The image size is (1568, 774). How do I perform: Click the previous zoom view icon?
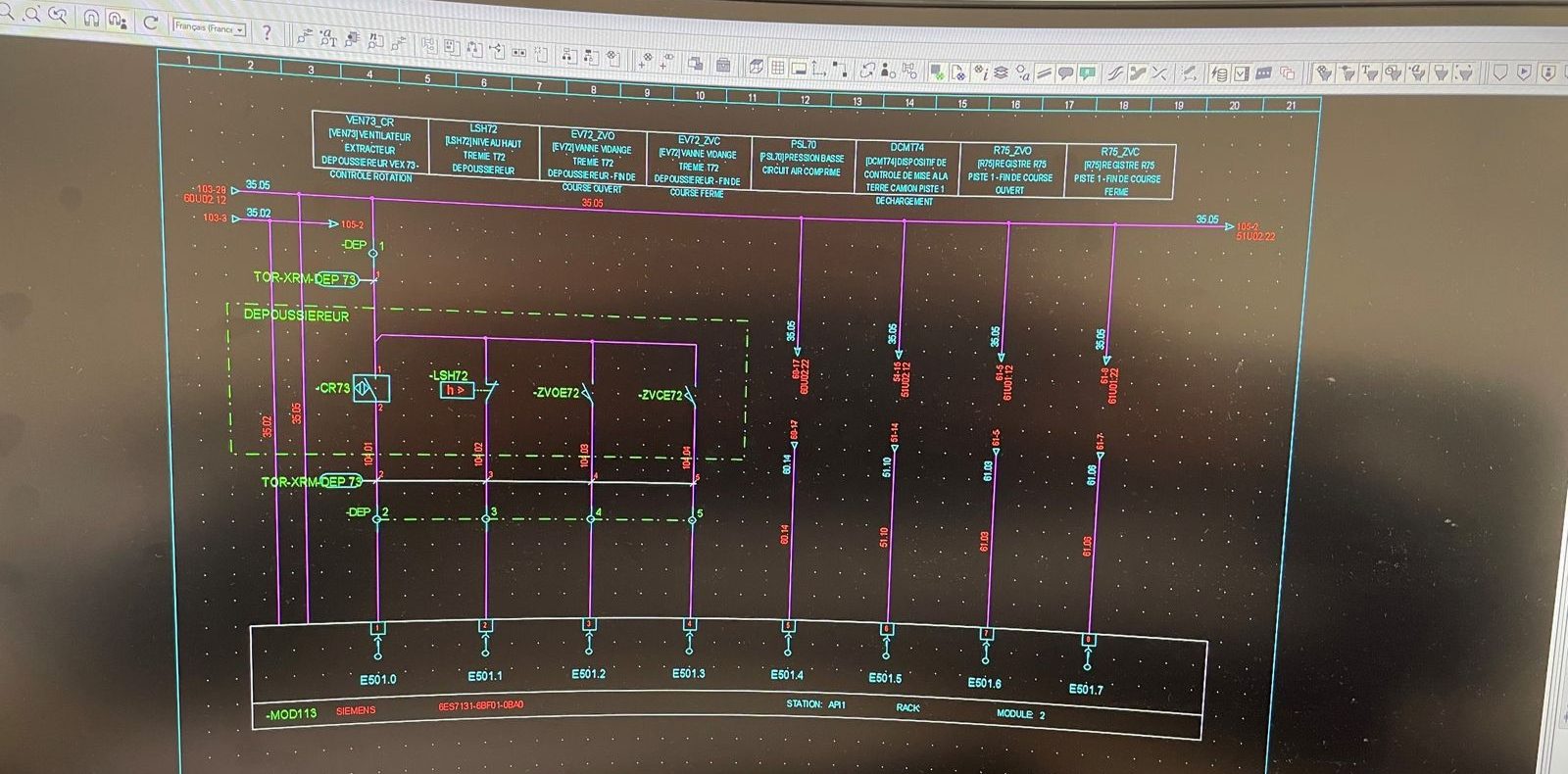click(x=58, y=17)
